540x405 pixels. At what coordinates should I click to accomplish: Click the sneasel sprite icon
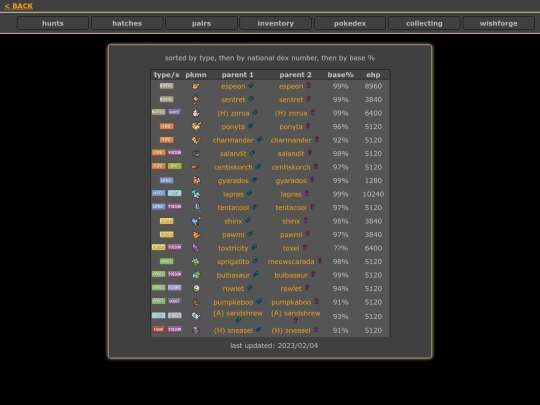coord(196,330)
